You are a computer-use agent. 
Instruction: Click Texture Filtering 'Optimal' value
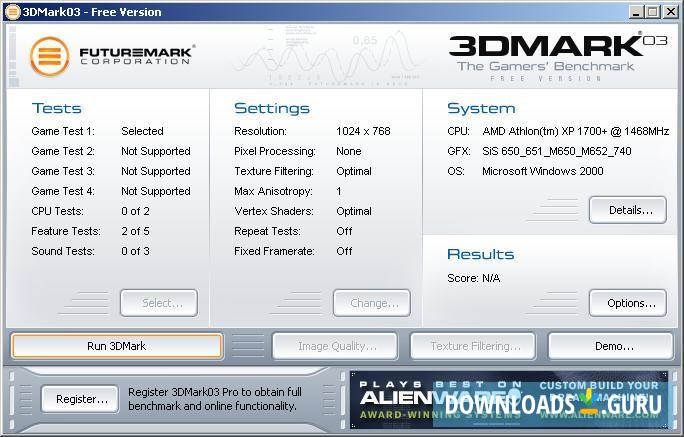[x=354, y=171]
